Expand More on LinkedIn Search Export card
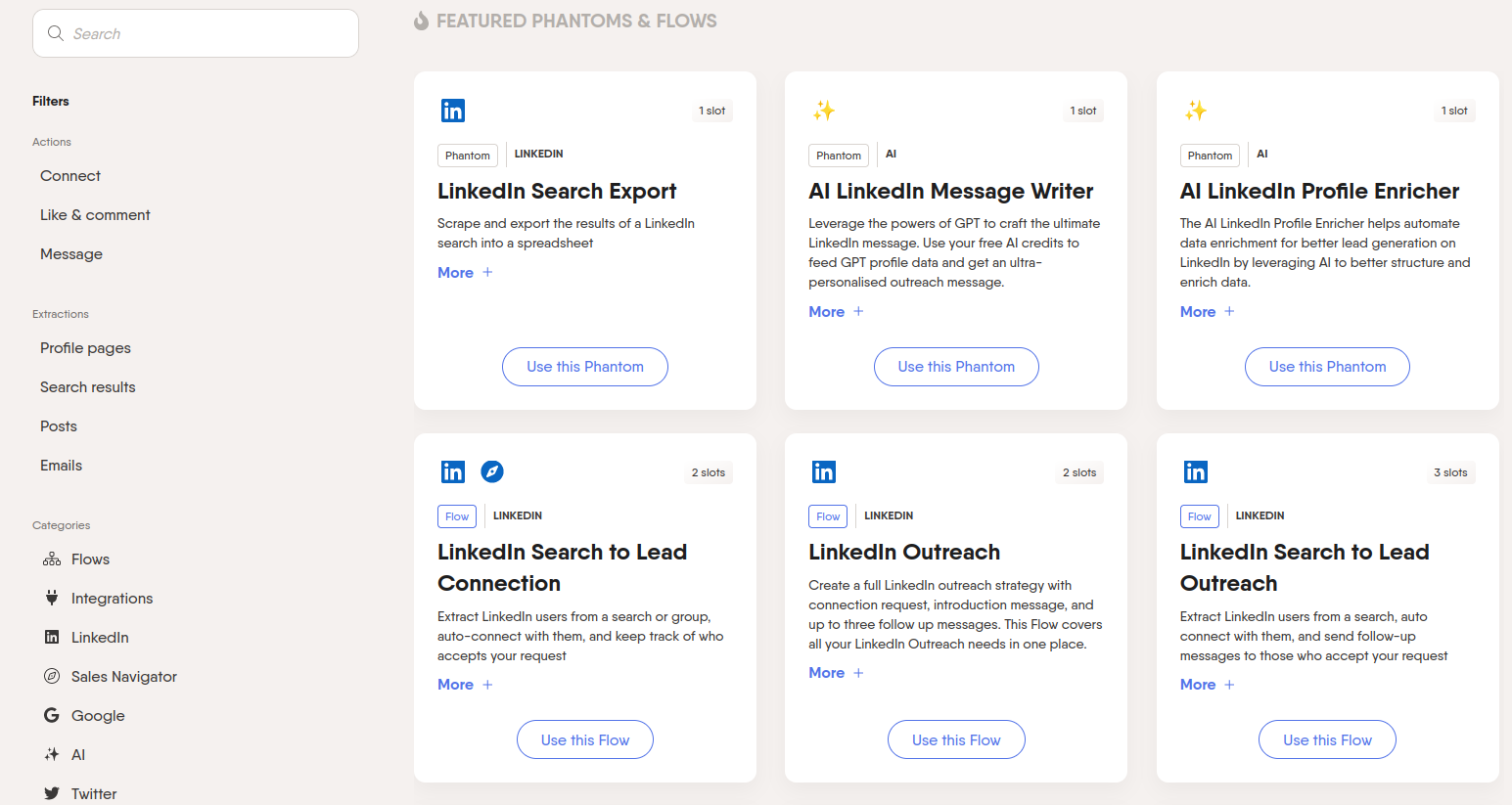This screenshot has height=805, width=1512. point(465,273)
